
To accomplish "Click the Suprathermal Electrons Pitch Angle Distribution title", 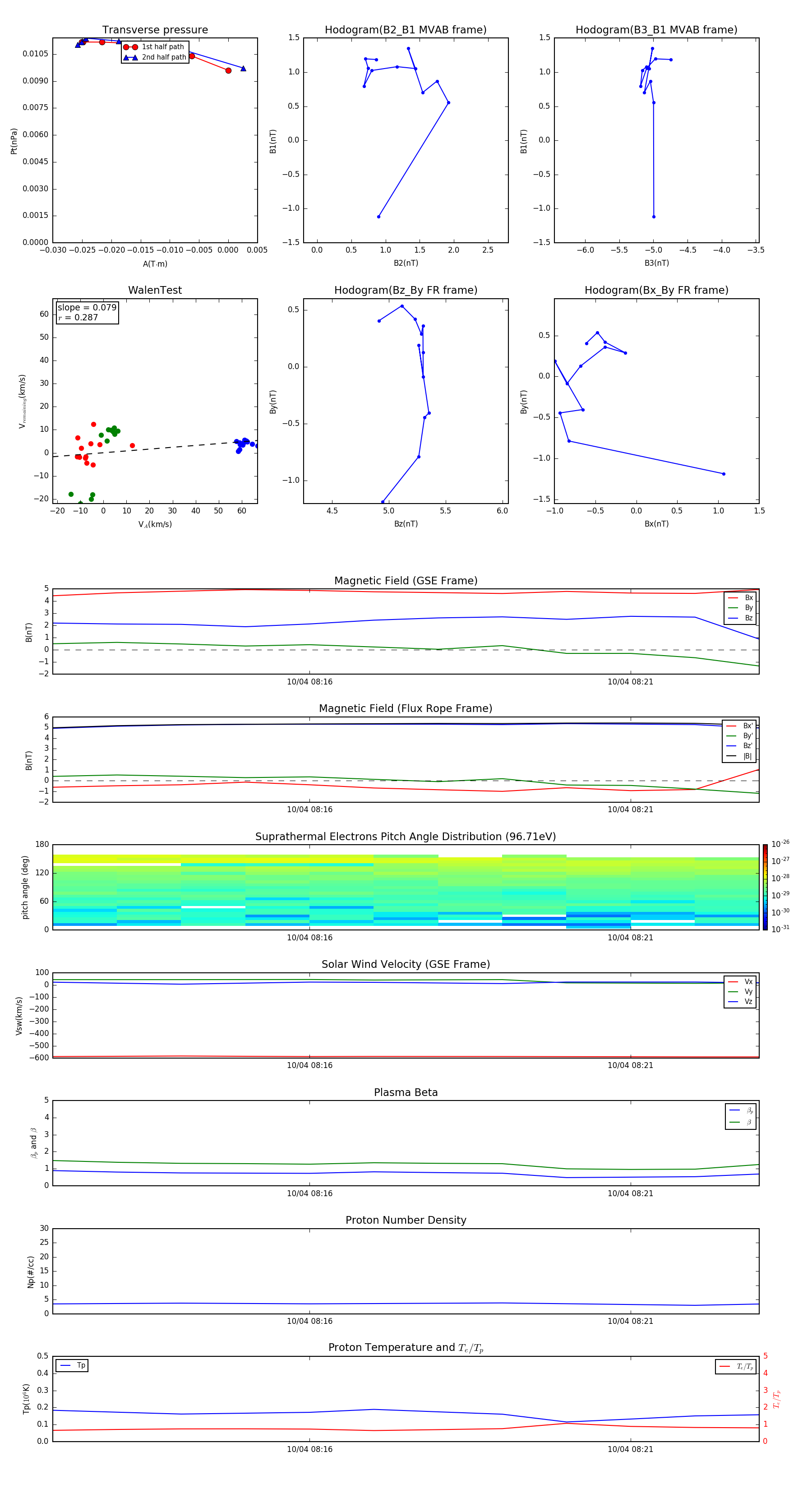I will click(406, 837).
